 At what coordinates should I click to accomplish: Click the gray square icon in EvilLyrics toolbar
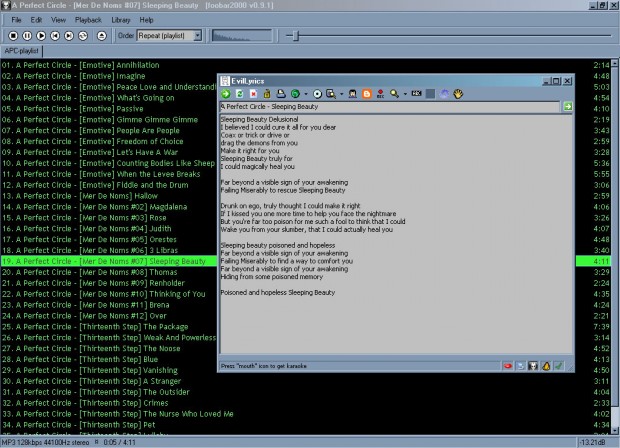click(431, 94)
